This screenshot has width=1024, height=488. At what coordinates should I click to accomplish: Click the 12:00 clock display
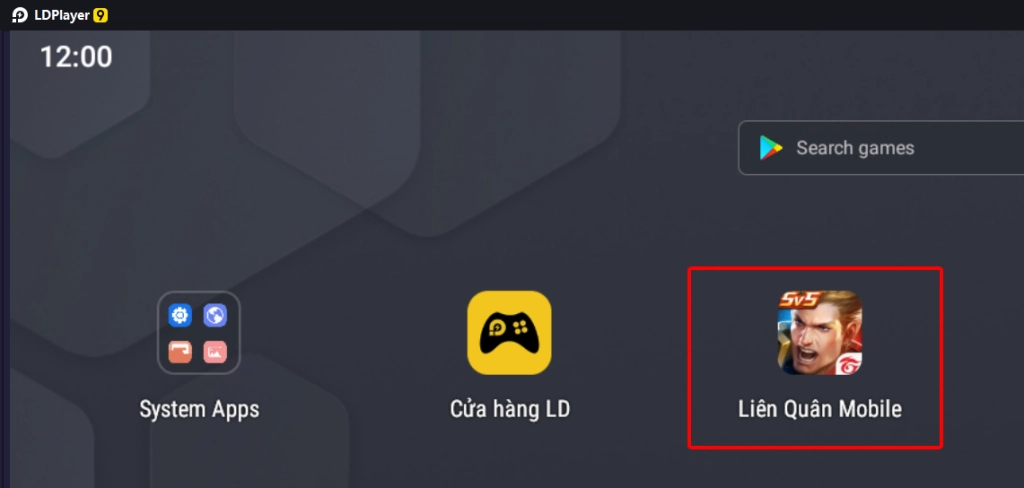coord(76,57)
